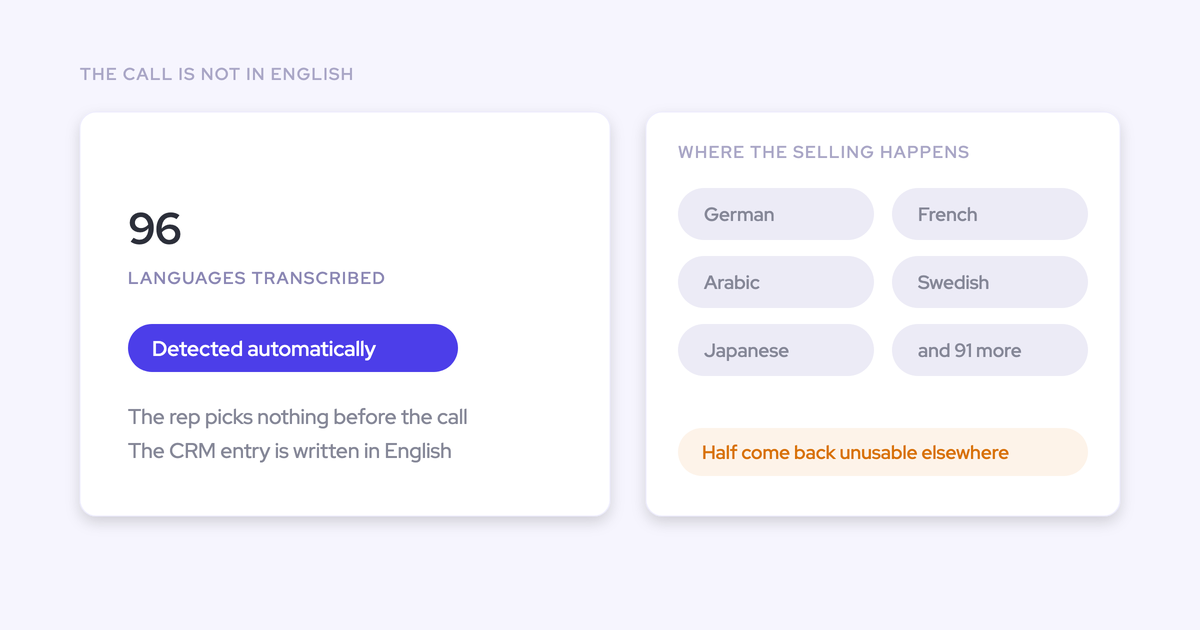1200x630 pixels.
Task: Select the French language pill
Action: (990, 214)
